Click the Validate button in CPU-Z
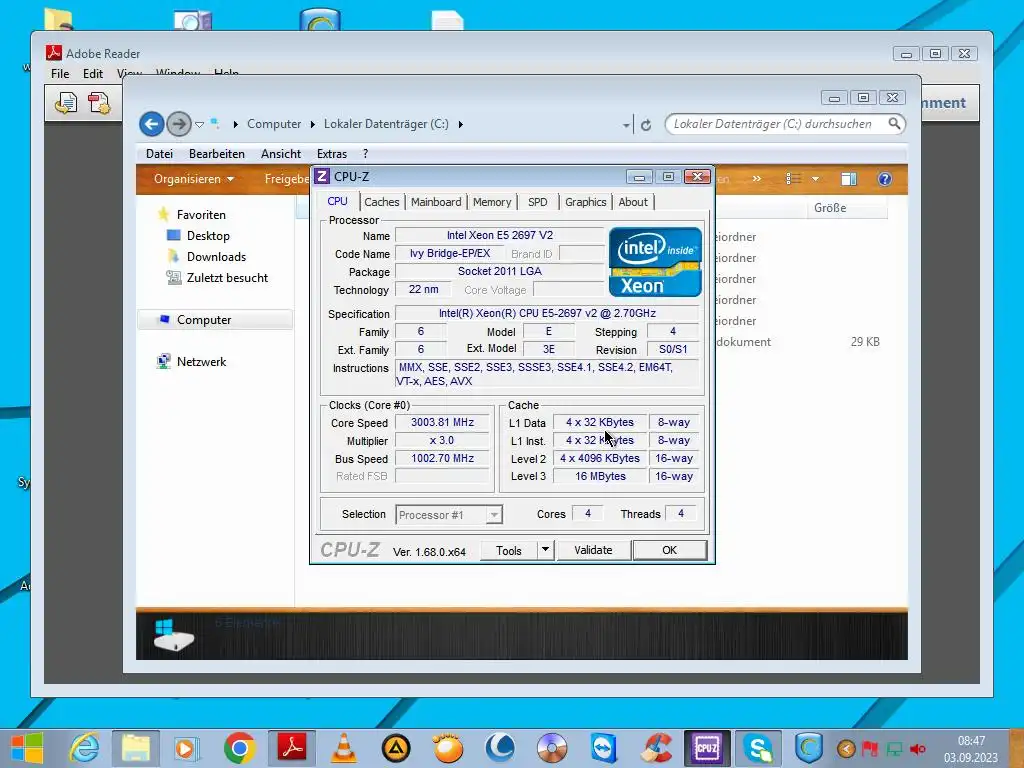Image resolution: width=1024 pixels, height=768 pixels. [593, 551]
